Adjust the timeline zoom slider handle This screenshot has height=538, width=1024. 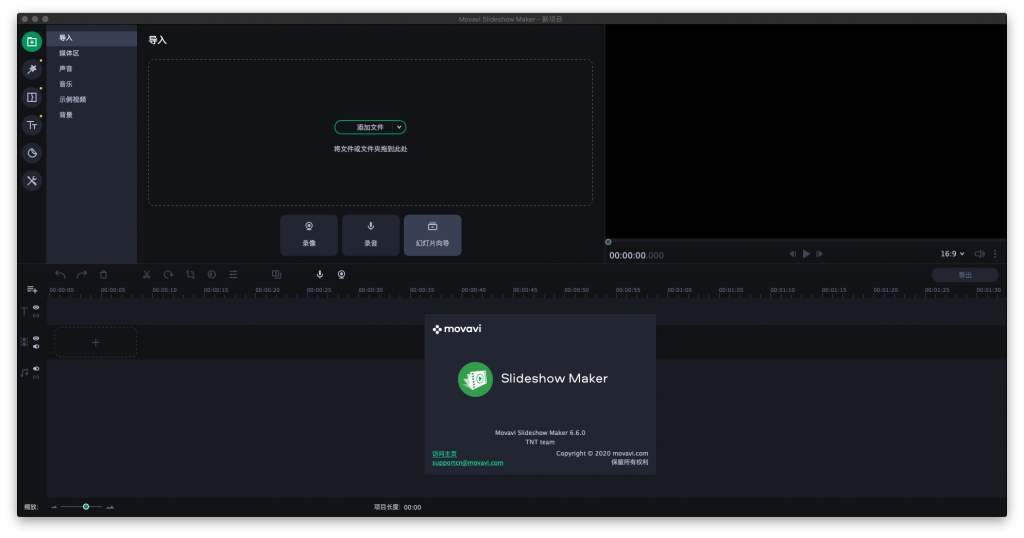pos(86,507)
